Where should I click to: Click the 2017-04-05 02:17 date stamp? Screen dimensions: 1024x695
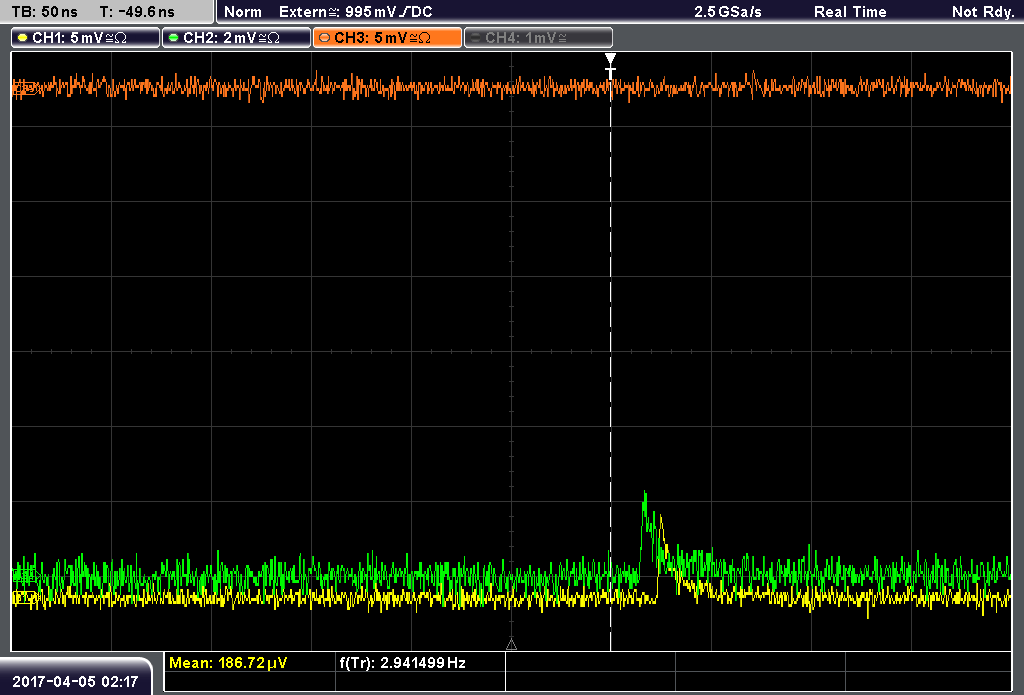75,682
